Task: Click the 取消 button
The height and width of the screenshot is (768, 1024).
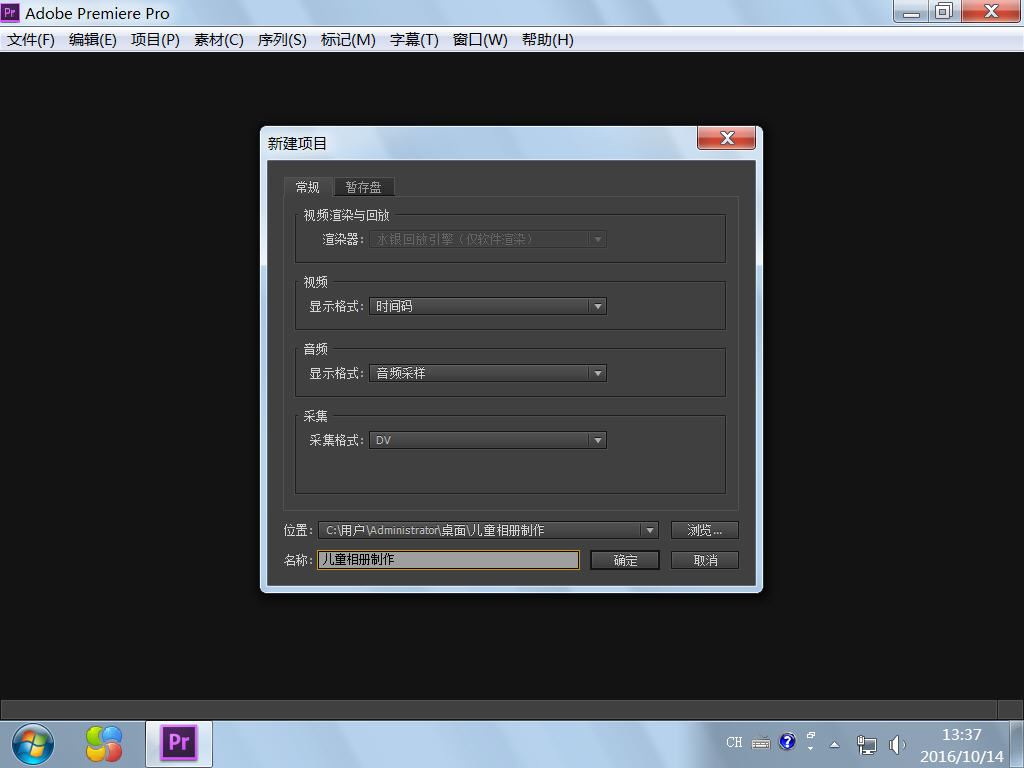Action: pos(705,560)
